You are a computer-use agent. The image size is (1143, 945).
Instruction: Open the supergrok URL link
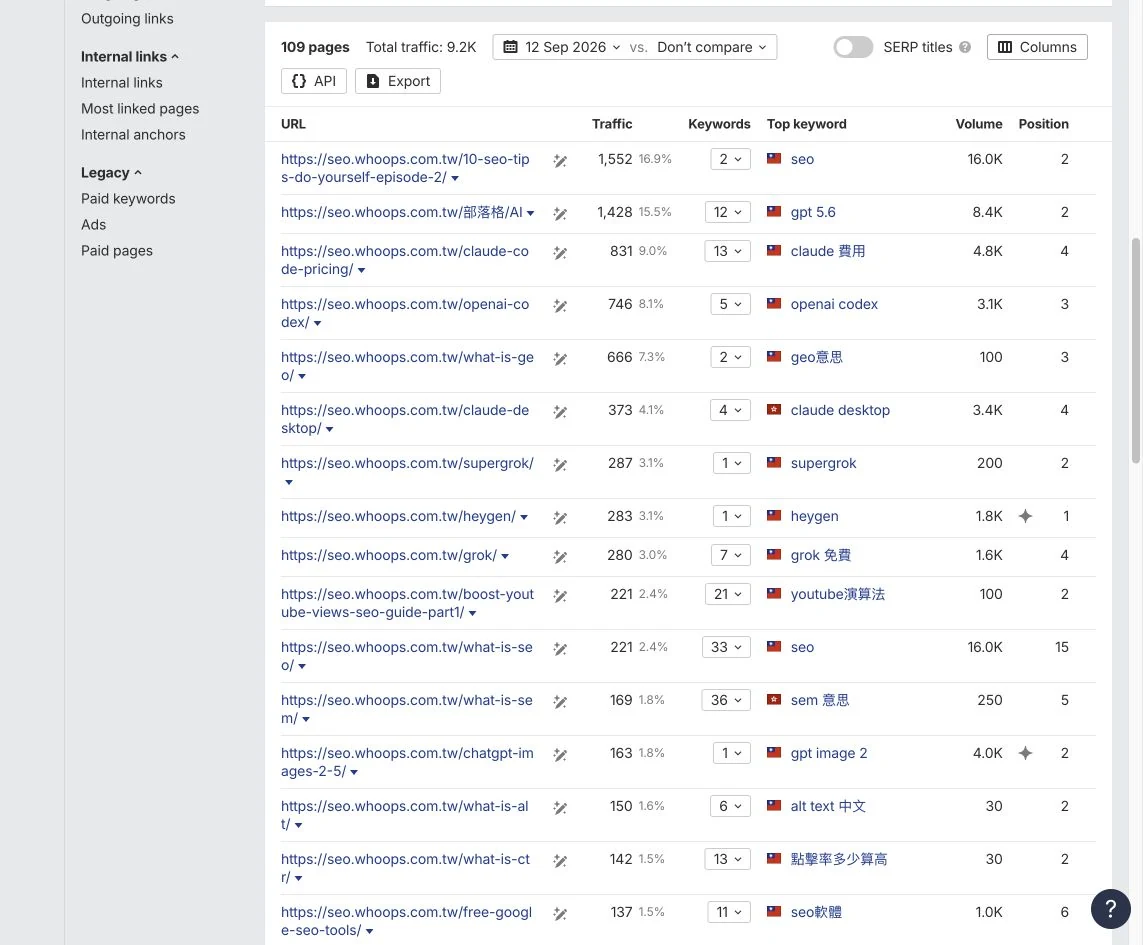[x=407, y=464]
